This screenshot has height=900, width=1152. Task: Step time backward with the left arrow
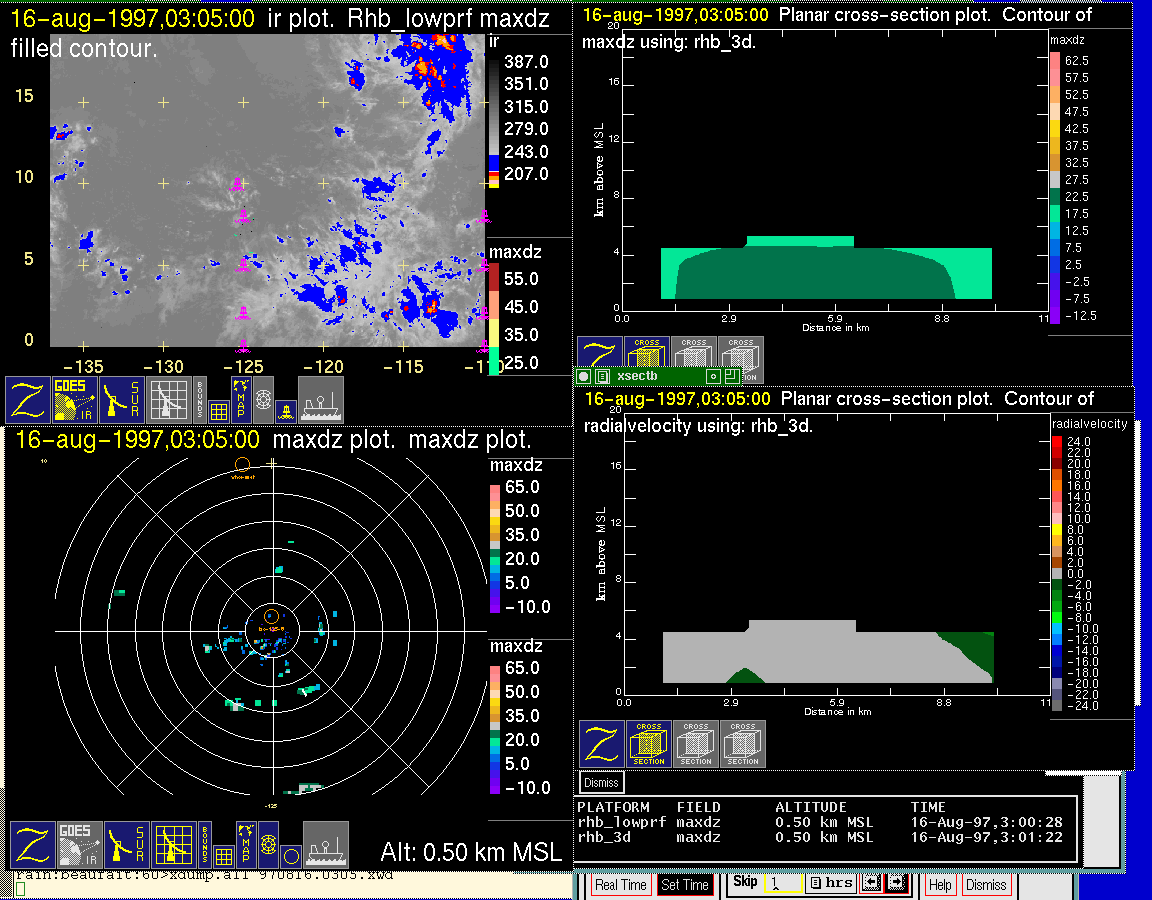(871, 884)
